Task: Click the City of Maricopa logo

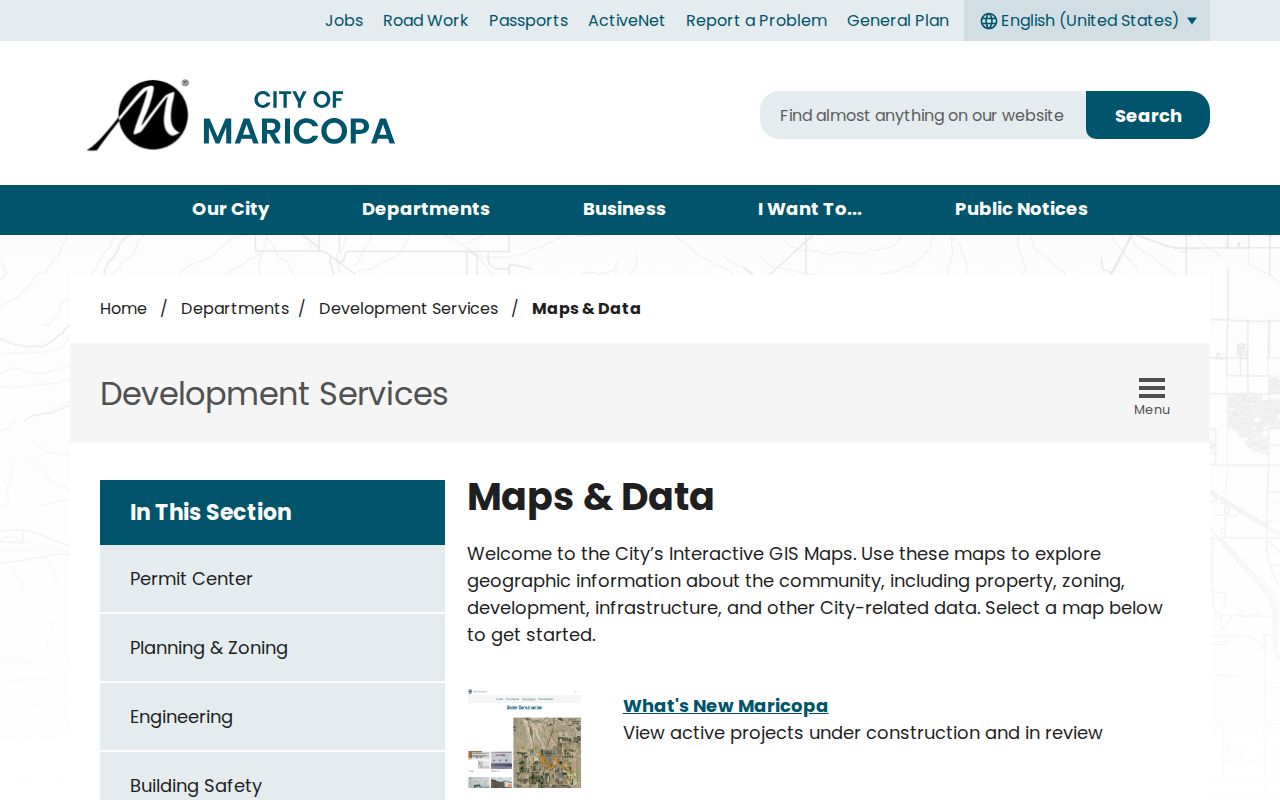Action: 241,115
